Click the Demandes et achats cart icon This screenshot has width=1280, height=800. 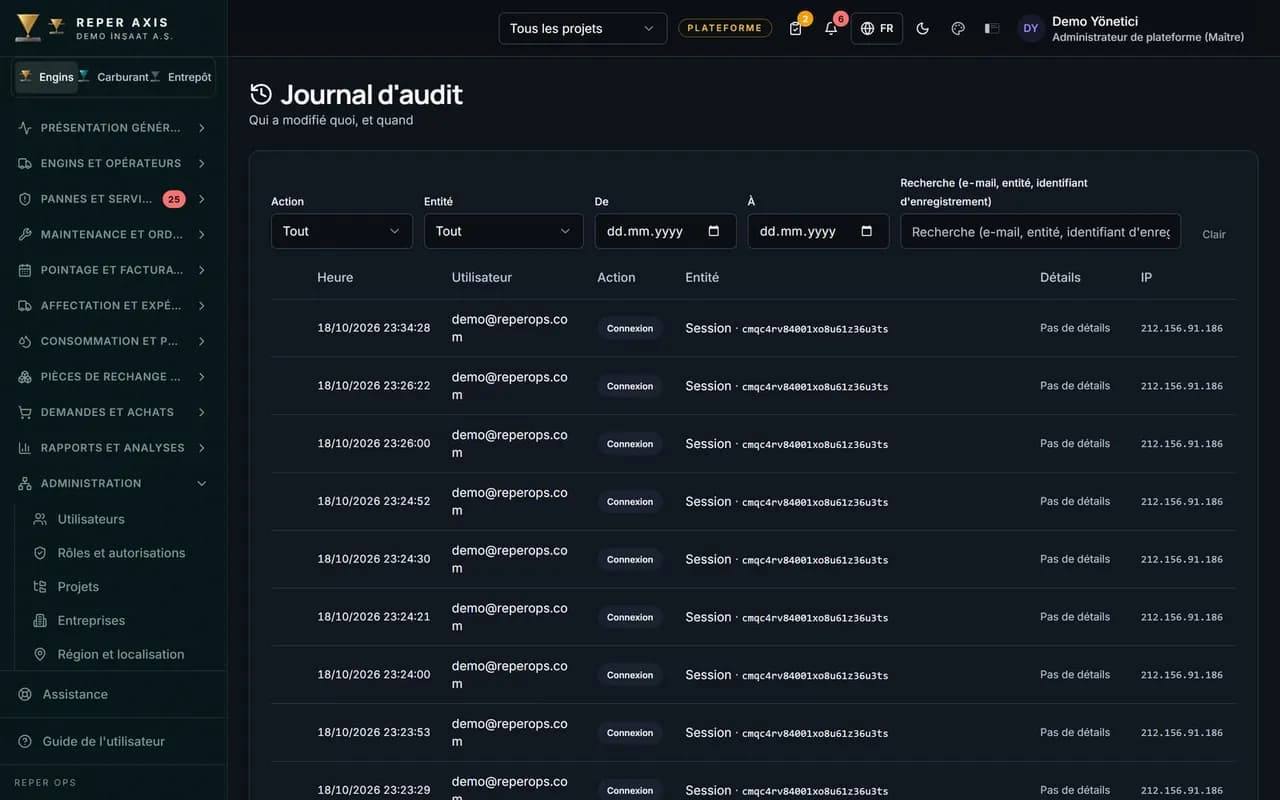pyautogui.click(x=25, y=412)
